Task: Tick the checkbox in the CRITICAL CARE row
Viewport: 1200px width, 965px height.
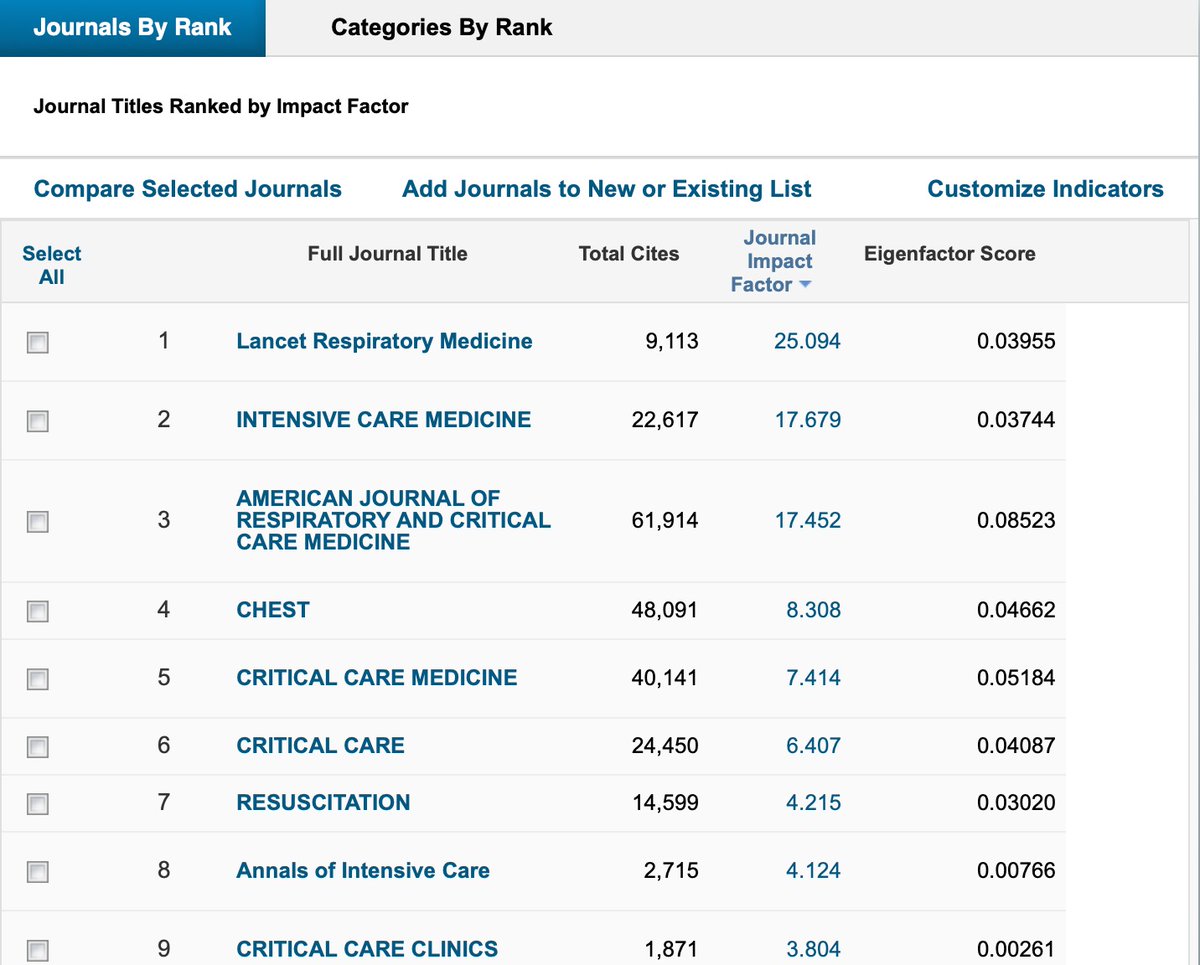Action: tap(37, 746)
